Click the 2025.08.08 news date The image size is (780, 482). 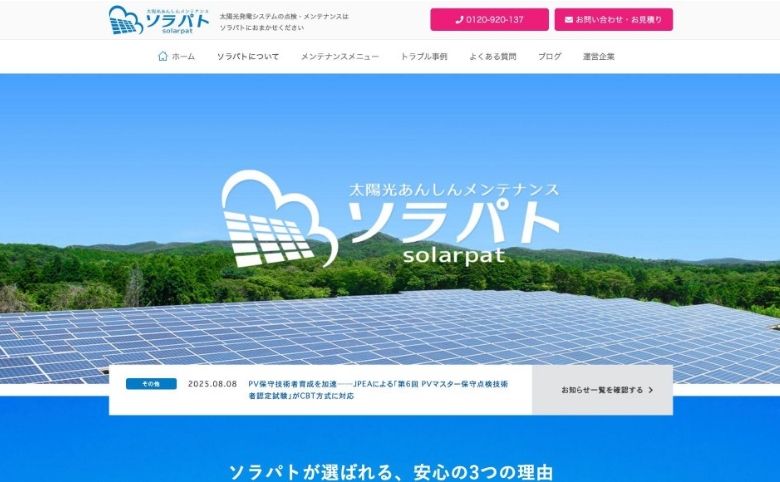[x=212, y=384]
